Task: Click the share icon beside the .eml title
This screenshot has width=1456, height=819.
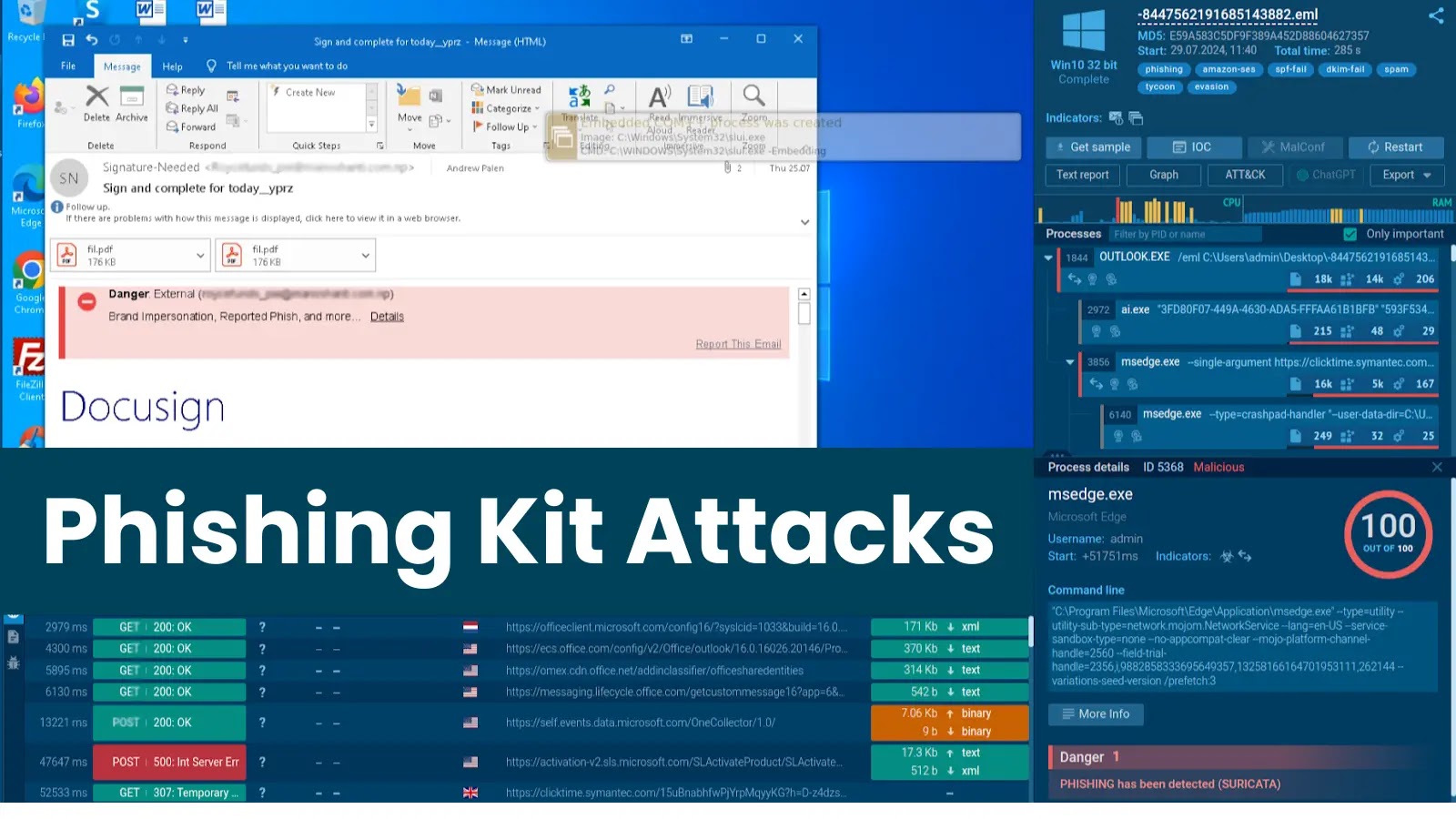Action: click(x=1436, y=15)
